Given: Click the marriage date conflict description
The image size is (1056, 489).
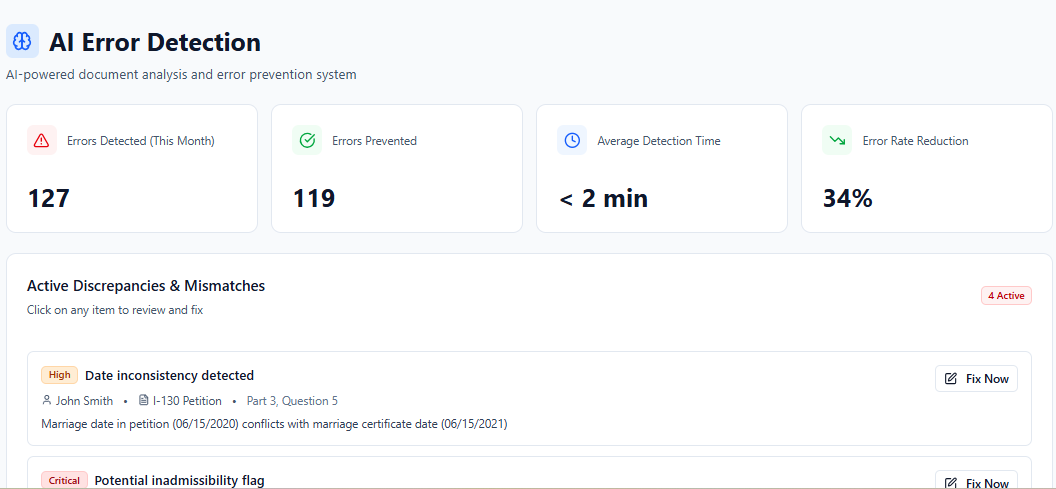Looking at the screenshot, I should click(274, 424).
